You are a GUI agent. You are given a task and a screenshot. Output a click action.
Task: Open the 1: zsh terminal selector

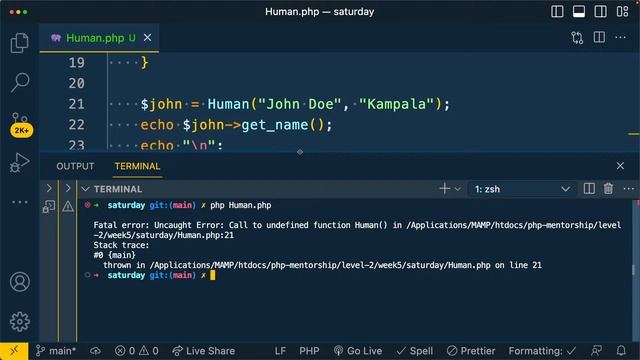pos(521,189)
